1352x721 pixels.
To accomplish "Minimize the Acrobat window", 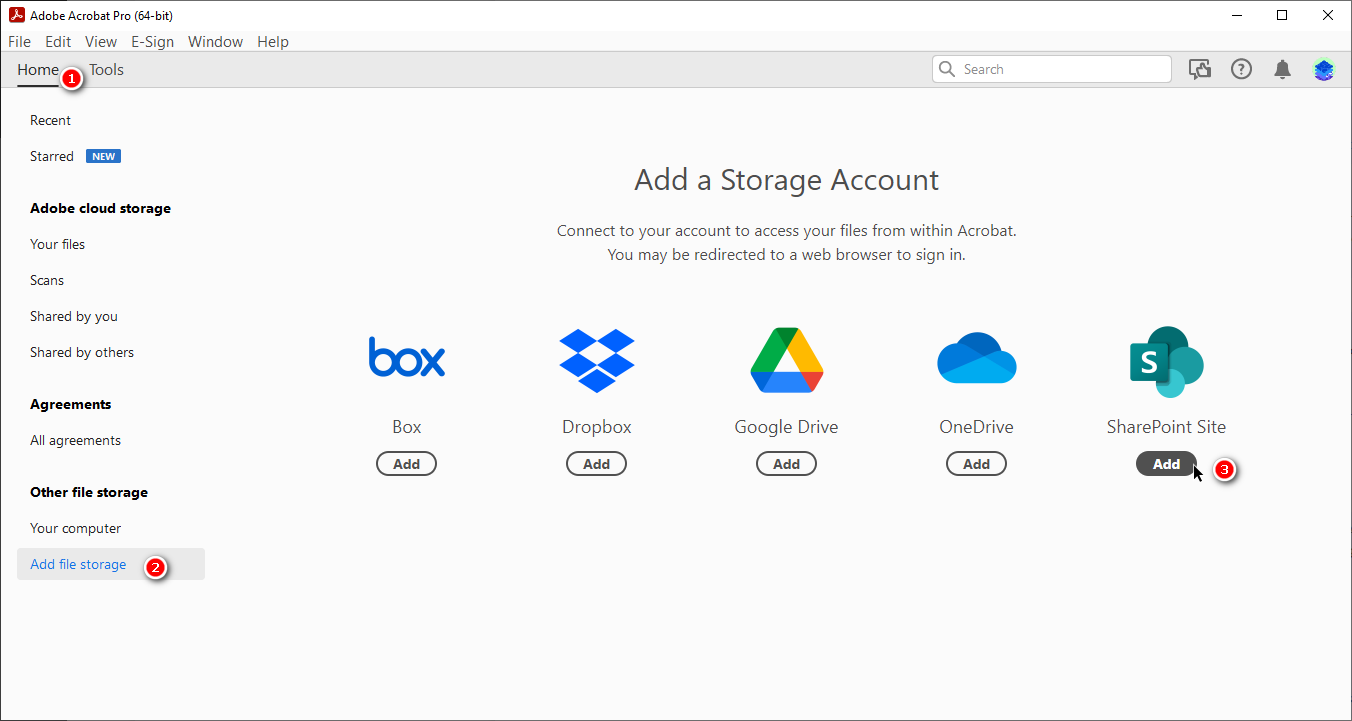I will [1236, 15].
